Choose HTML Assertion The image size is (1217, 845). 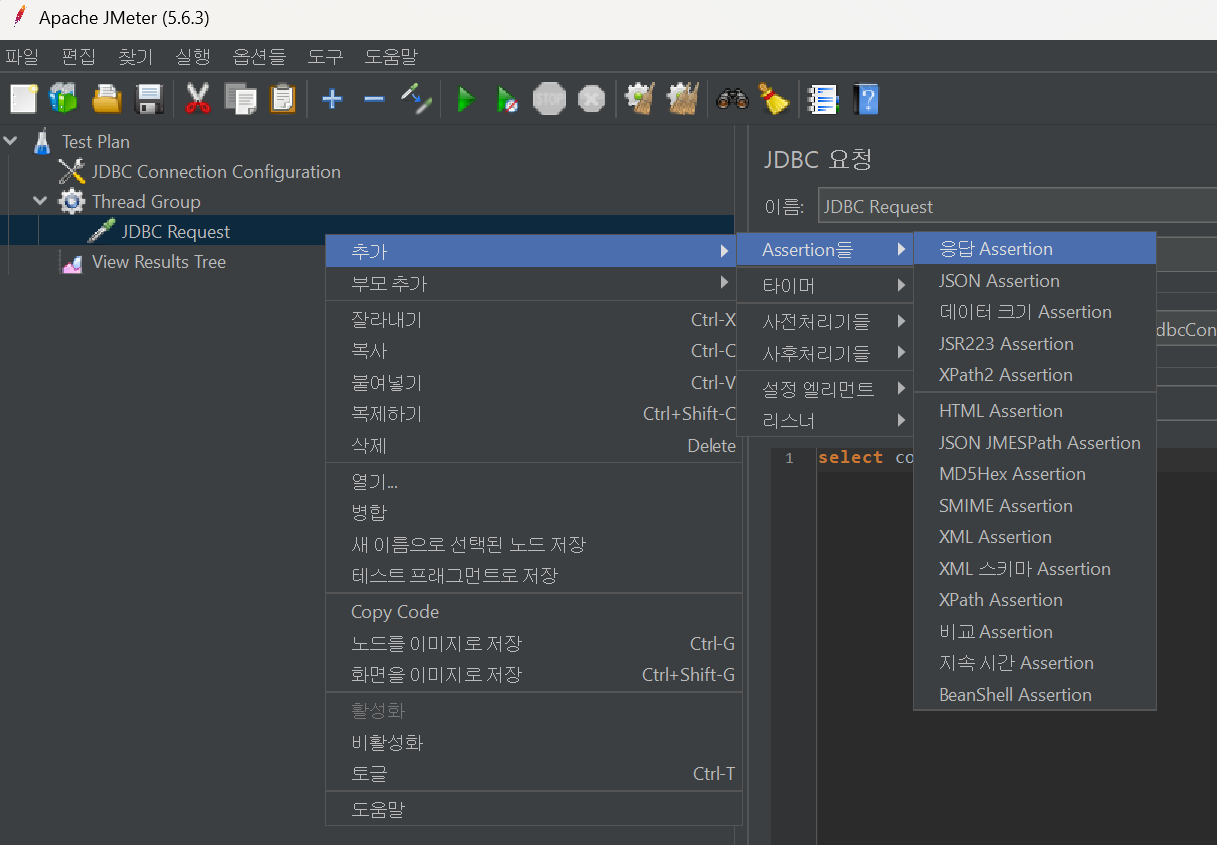(x=1035, y=411)
